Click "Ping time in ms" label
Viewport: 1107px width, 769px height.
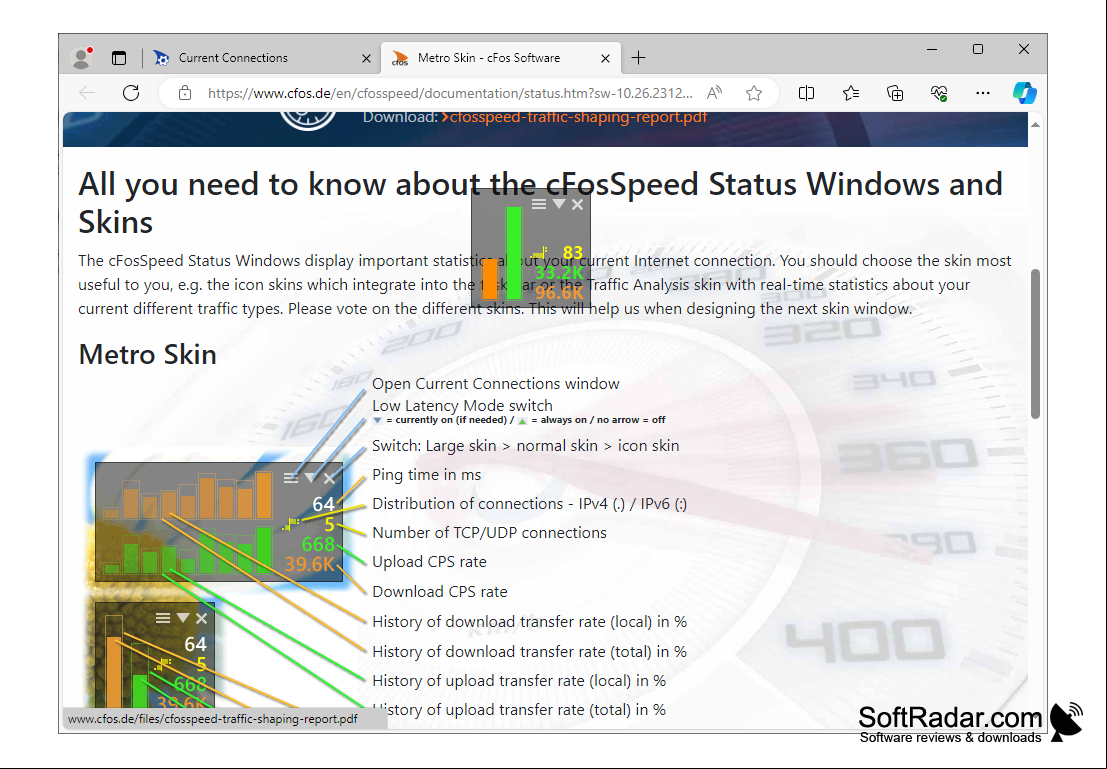click(426, 475)
